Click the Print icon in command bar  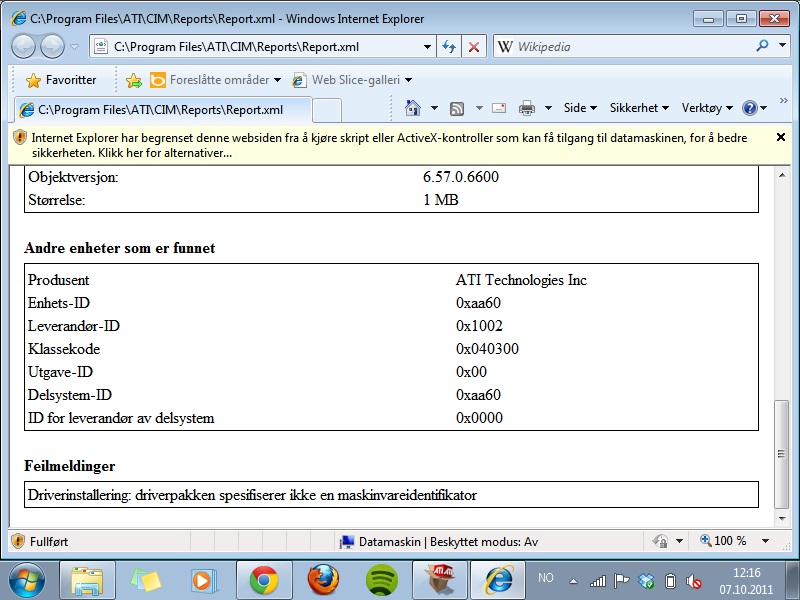point(527,108)
